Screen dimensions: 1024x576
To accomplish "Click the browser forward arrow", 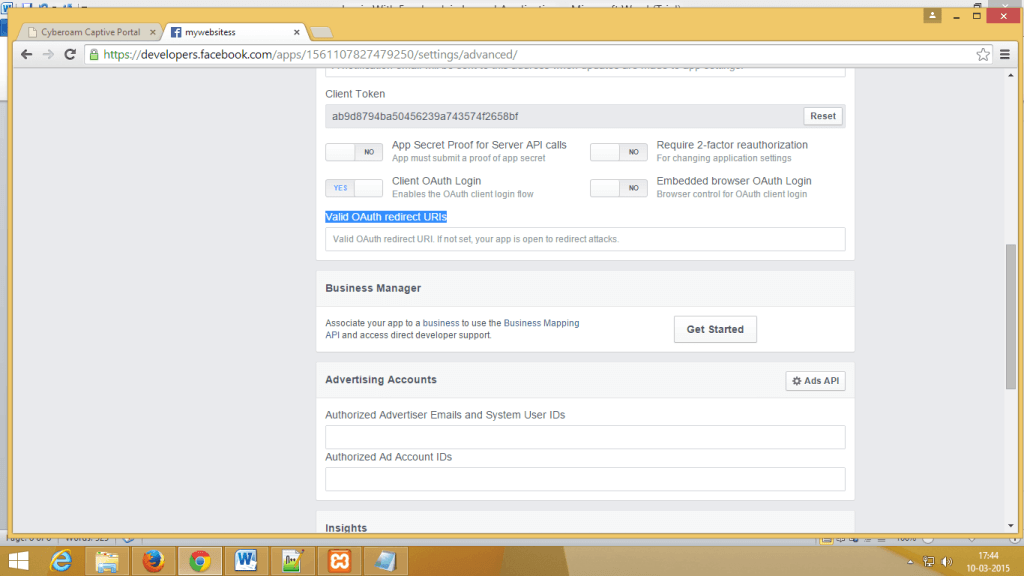I will coord(48,54).
